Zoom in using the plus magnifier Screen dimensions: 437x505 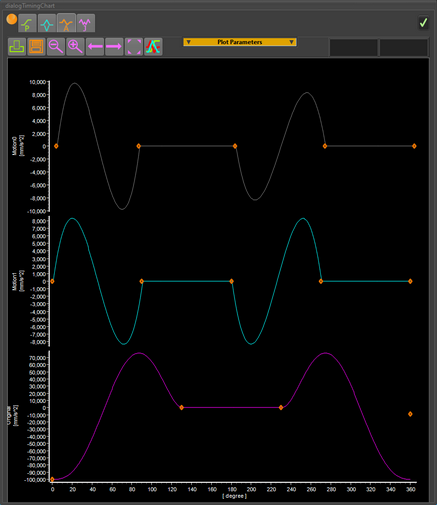[75, 47]
